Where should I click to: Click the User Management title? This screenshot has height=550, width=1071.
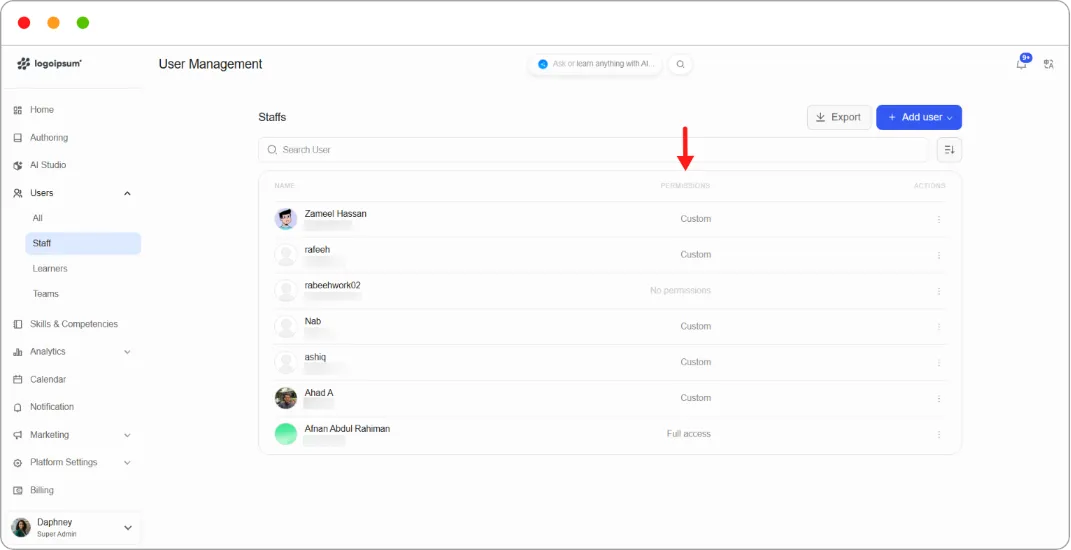point(210,64)
